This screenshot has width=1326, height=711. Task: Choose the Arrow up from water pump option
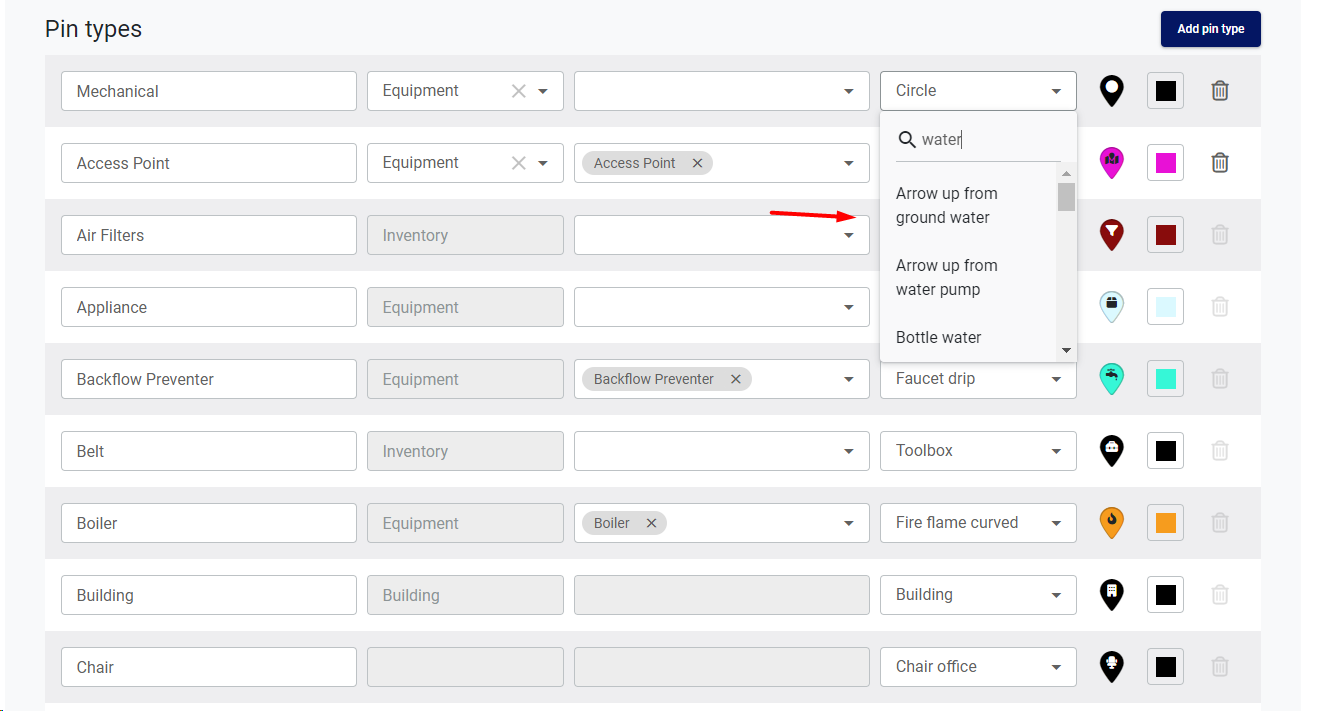946,277
